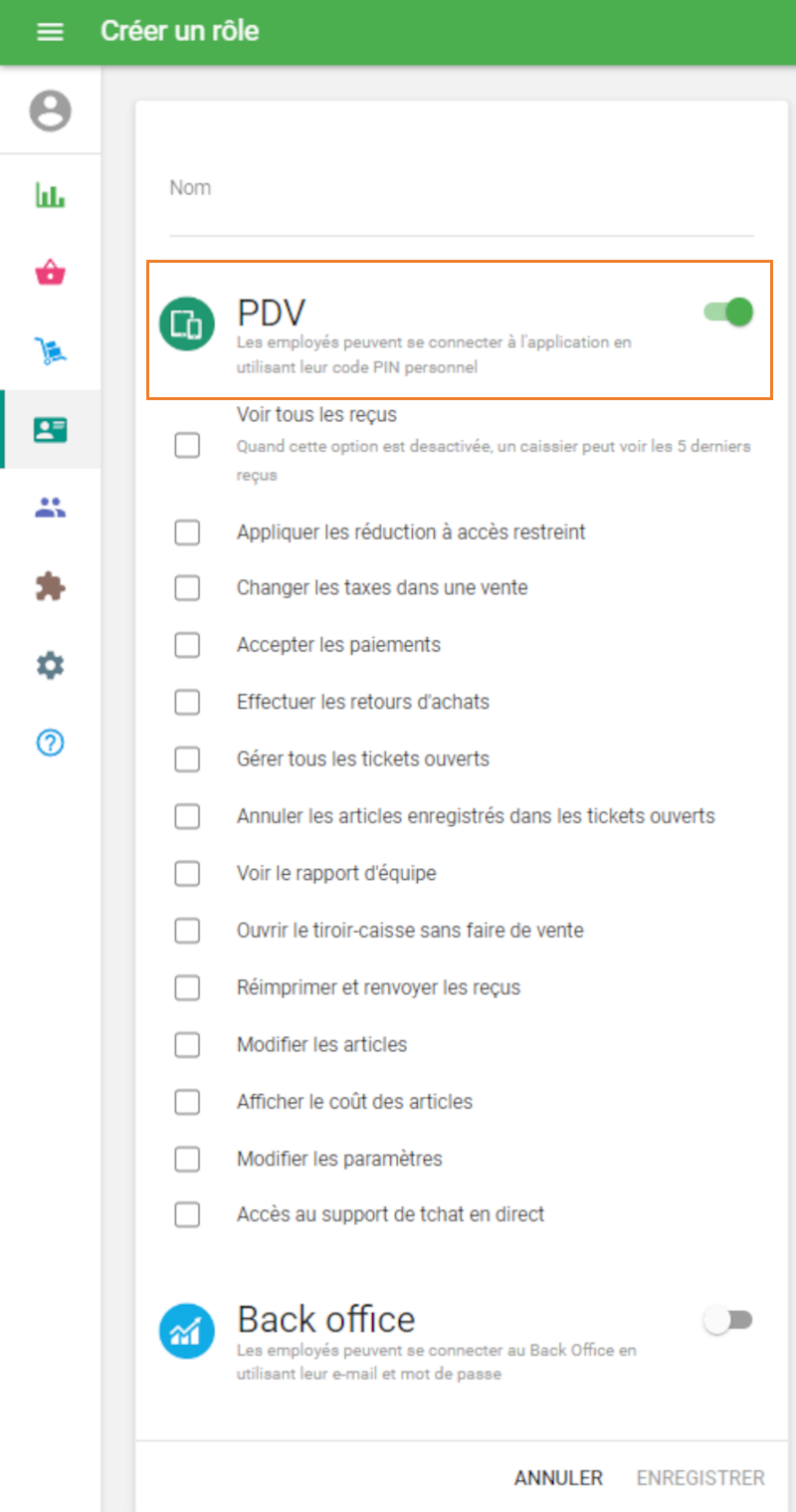796x1512 pixels.
Task: Open the hamburger navigation menu
Action: [50, 32]
